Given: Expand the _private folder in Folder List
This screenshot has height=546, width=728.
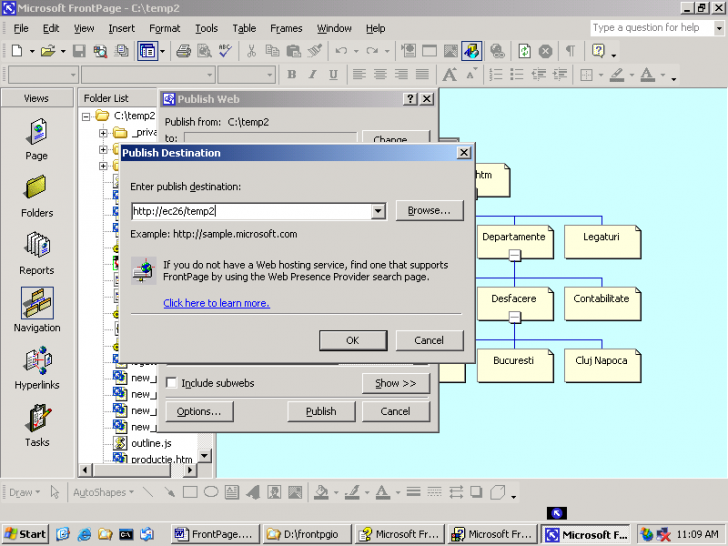Looking at the screenshot, I should (x=103, y=133).
